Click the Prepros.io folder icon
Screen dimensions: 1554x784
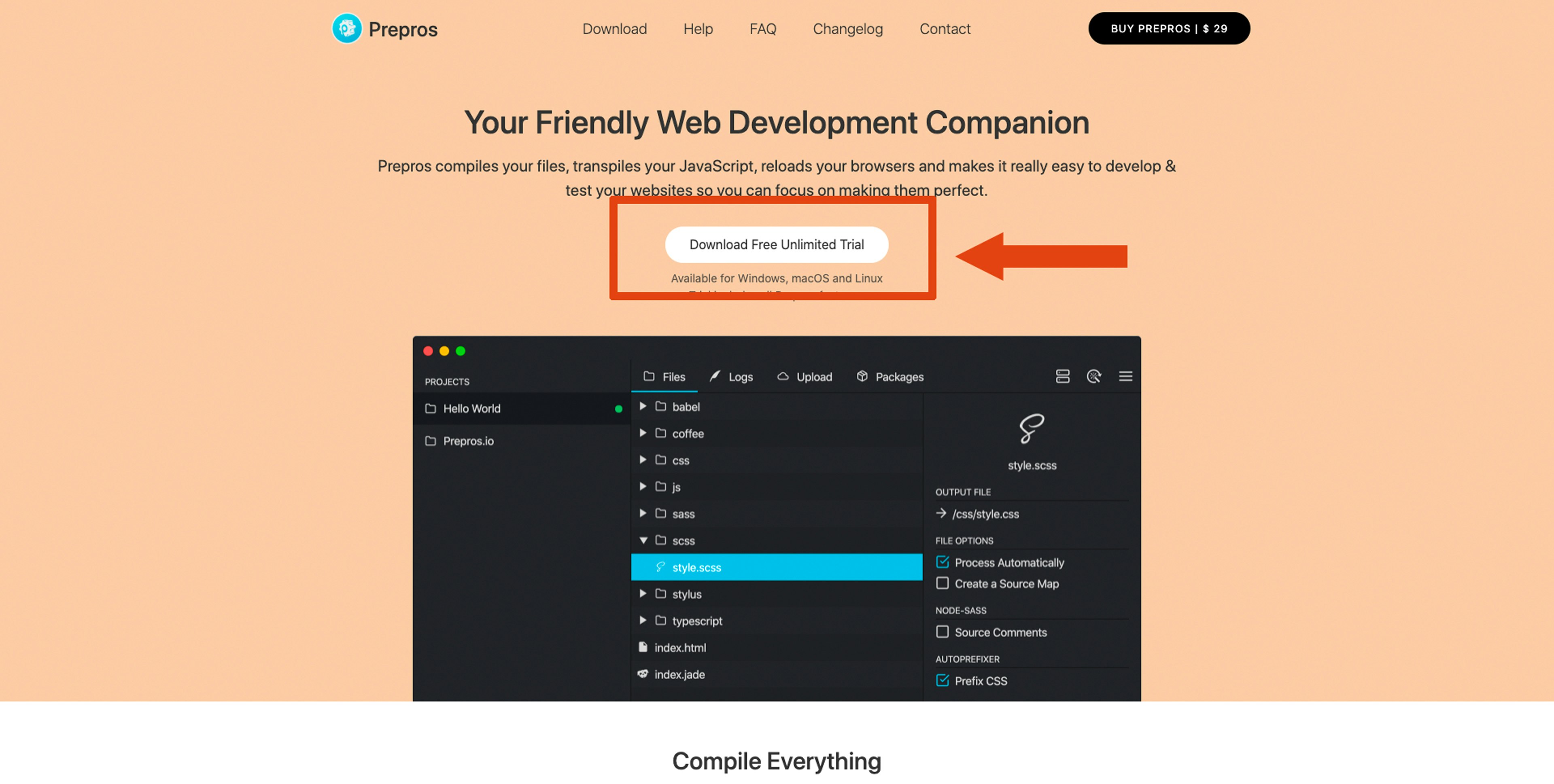(x=430, y=441)
